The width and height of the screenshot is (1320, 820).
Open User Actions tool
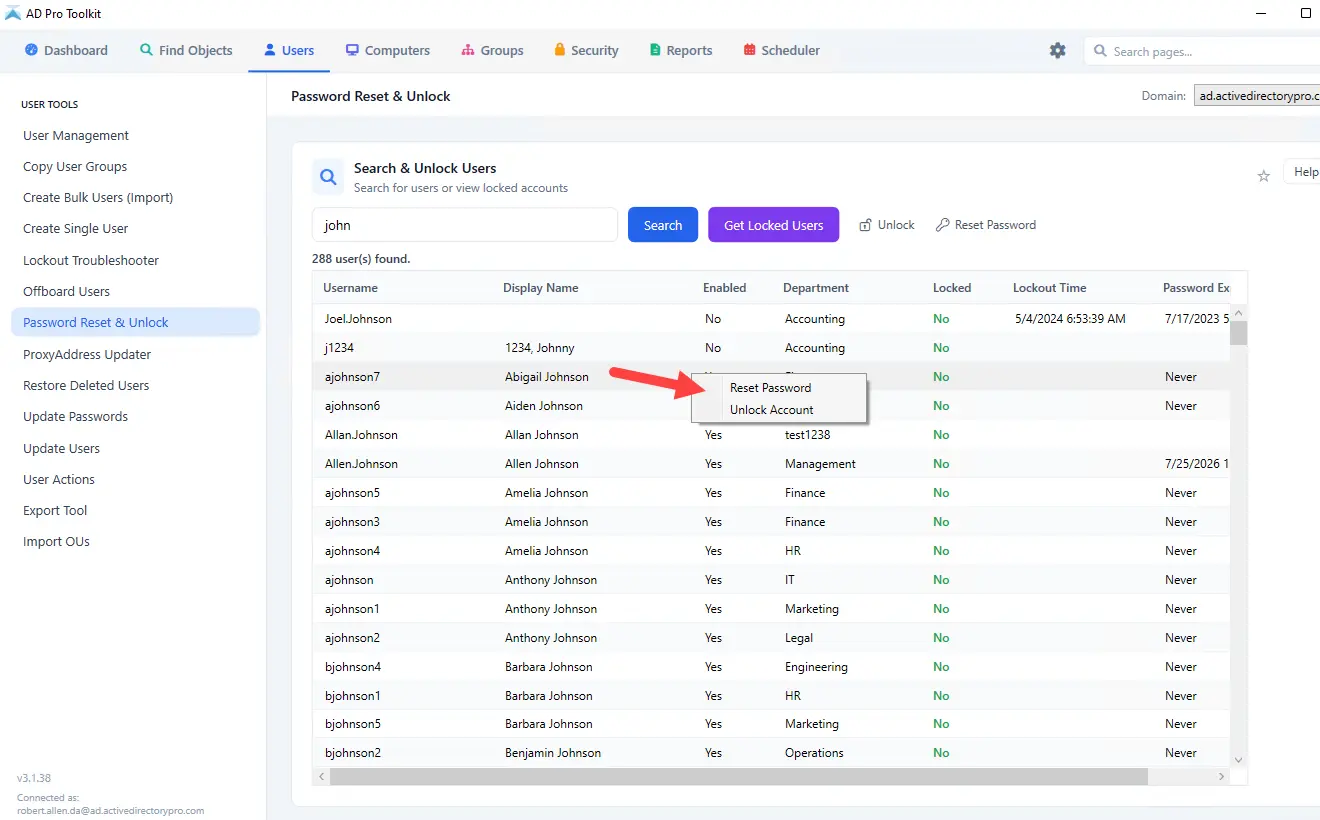(x=59, y=479)
